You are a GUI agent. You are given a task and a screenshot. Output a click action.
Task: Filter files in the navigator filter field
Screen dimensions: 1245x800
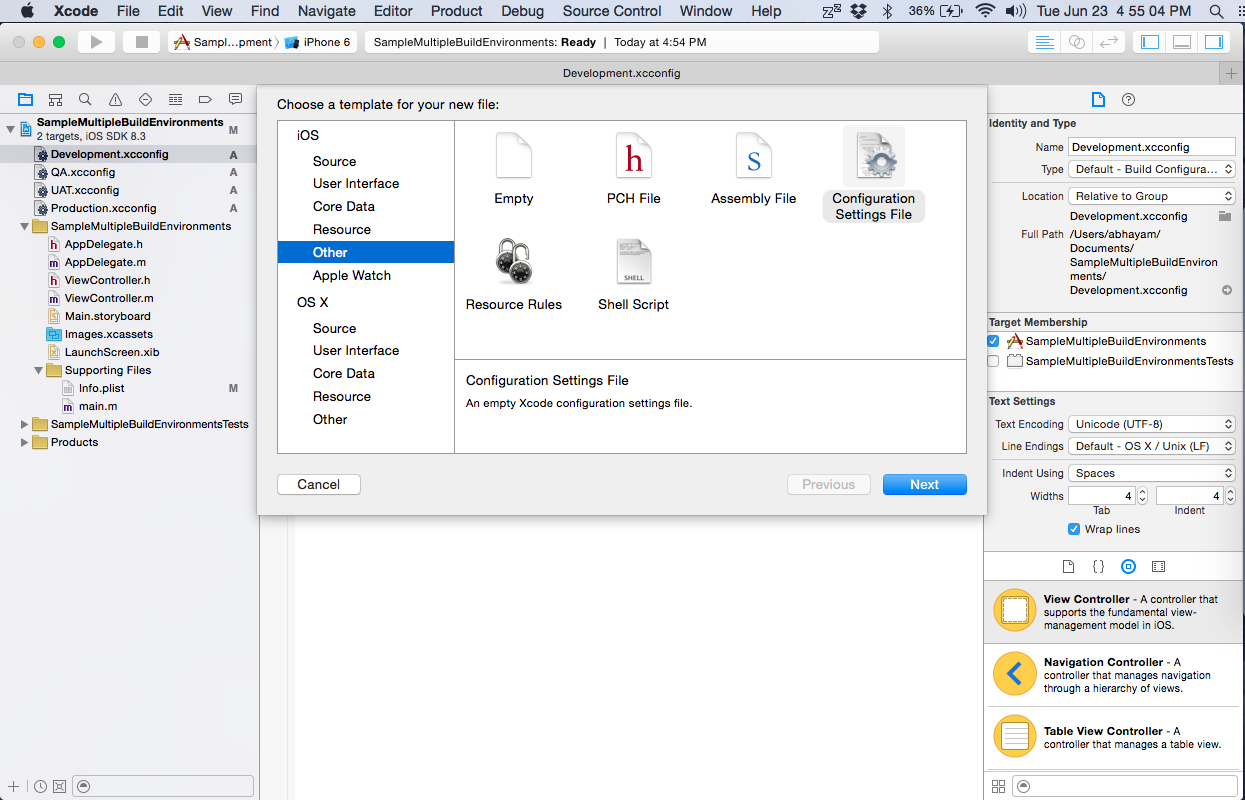tap(164, 786)
